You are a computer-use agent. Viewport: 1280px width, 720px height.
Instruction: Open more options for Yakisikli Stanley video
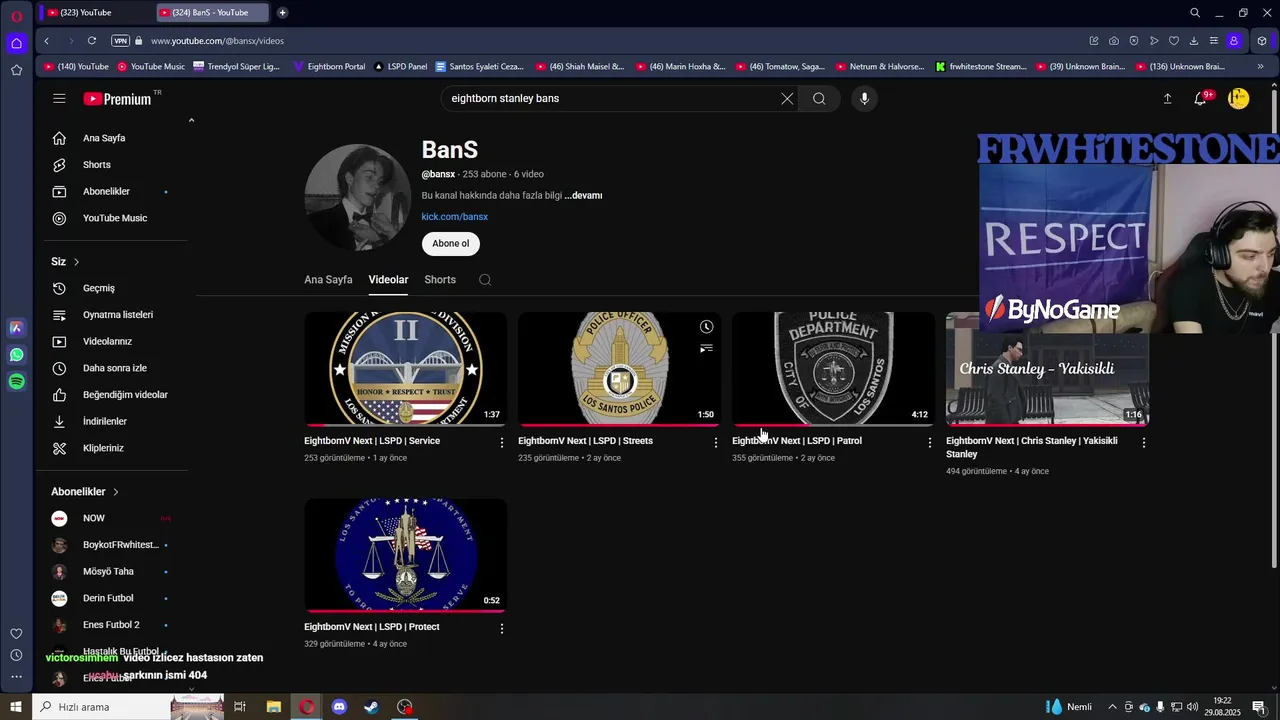(x=1144, y=442)
